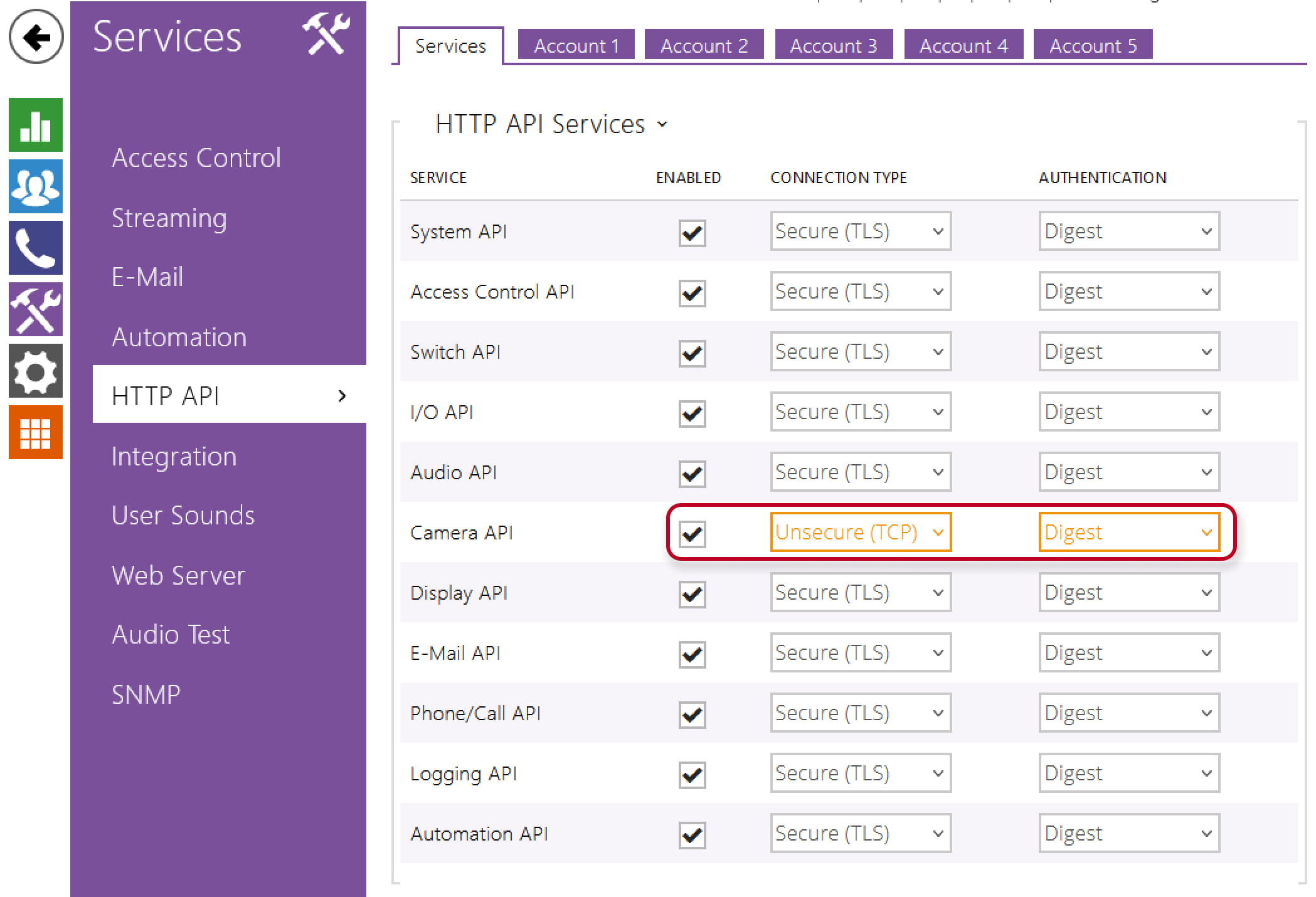
Task: Open I/O API authentication dropdown
Action: pyautogui.click(x=1129, y=411)
